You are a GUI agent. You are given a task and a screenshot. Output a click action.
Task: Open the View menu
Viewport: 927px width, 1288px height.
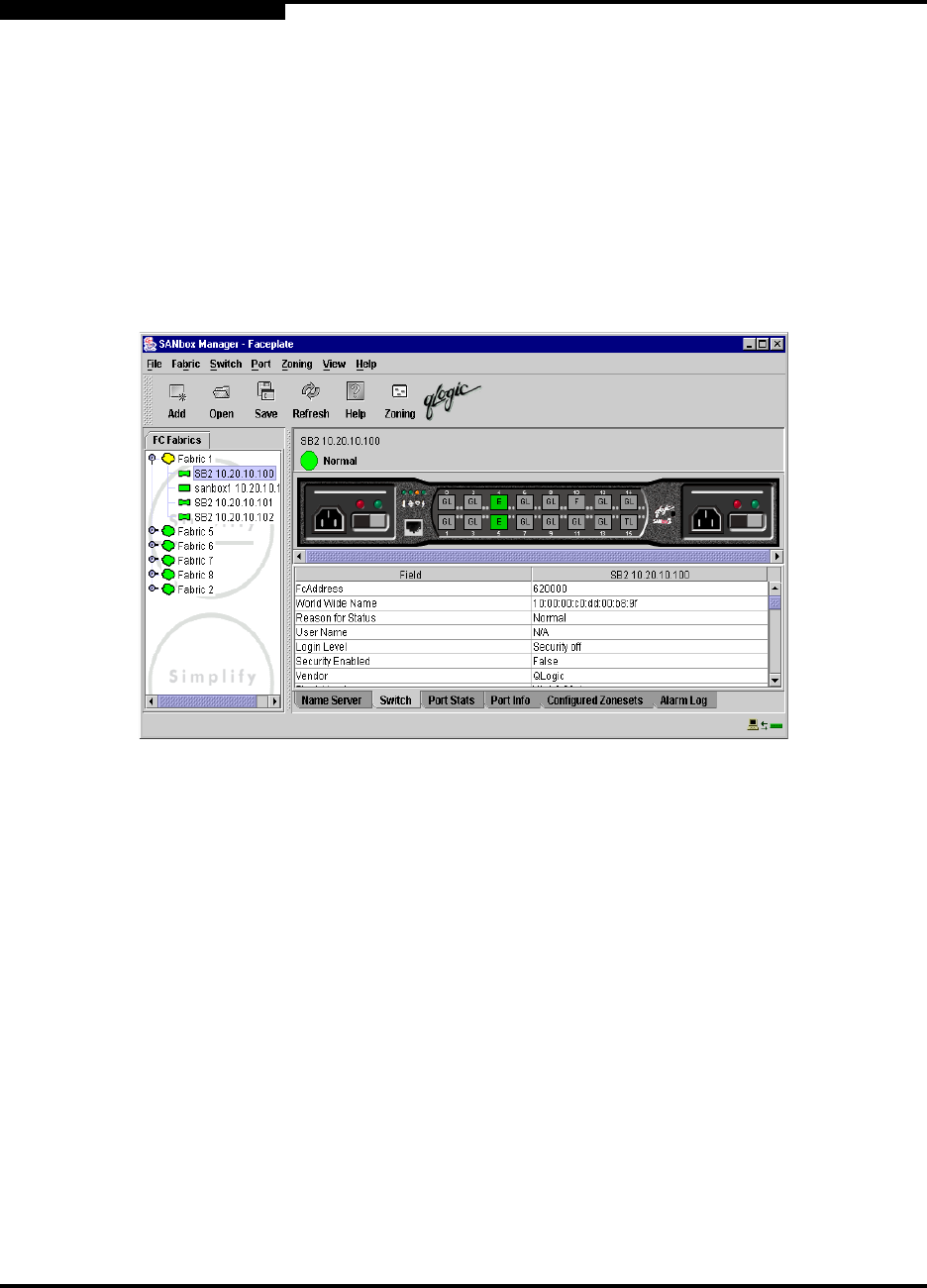pyautogui.click(x=334, y=365)
